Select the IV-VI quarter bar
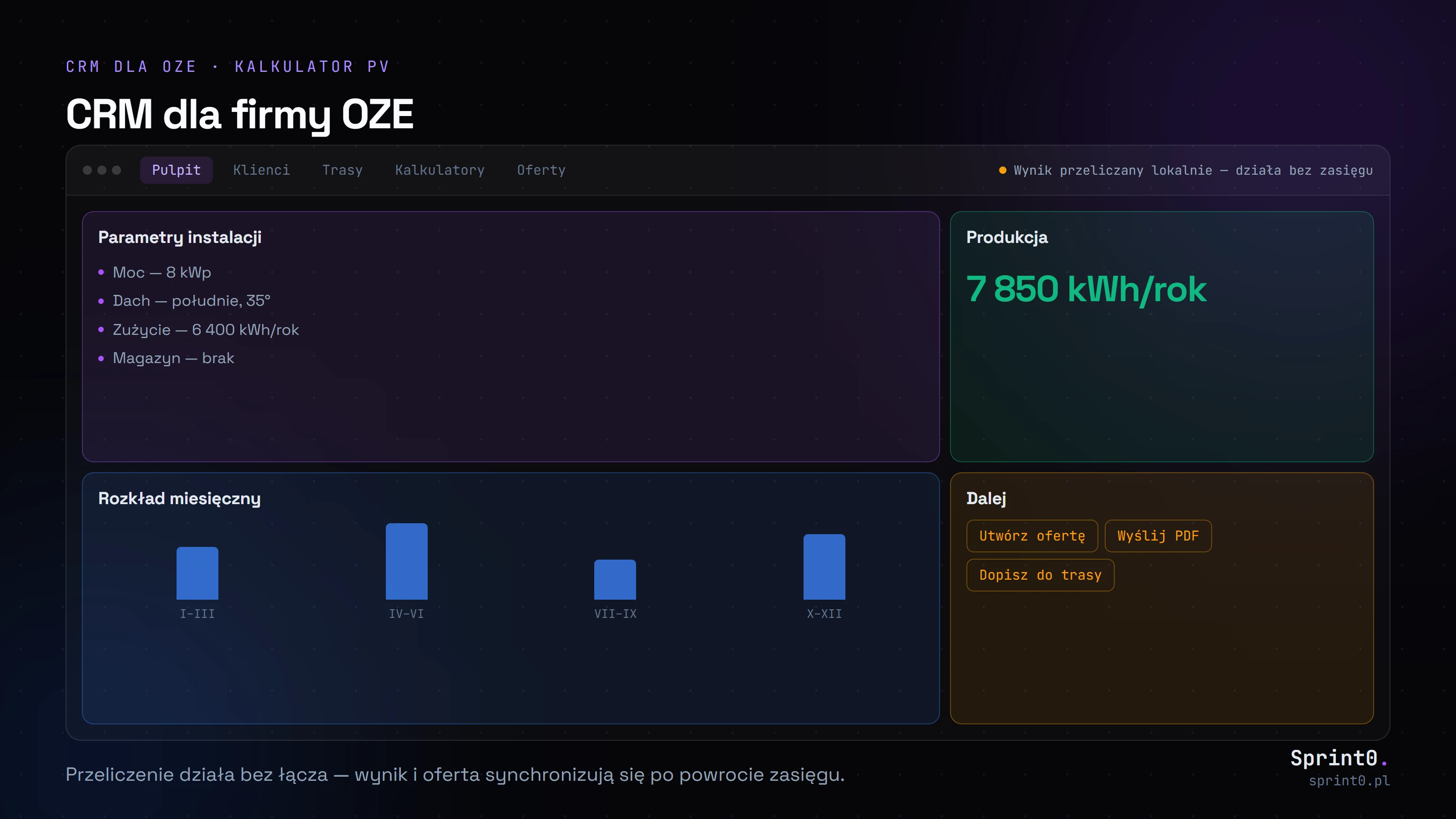This screenshot has height=819, width=1456. click(x=406, y=561)
